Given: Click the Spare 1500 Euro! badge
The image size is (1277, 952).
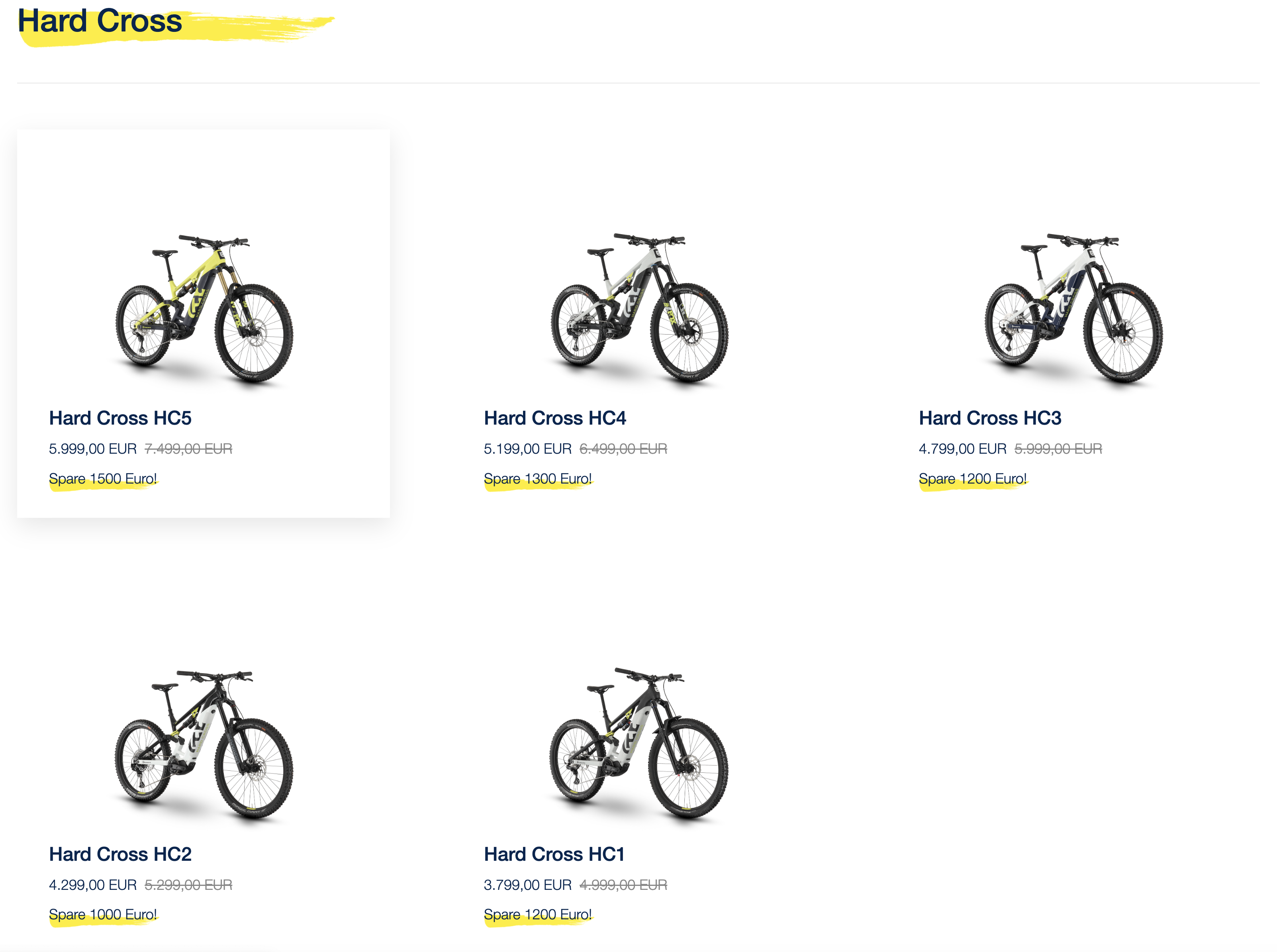Looking at the screenshot, I should point(103,480).
